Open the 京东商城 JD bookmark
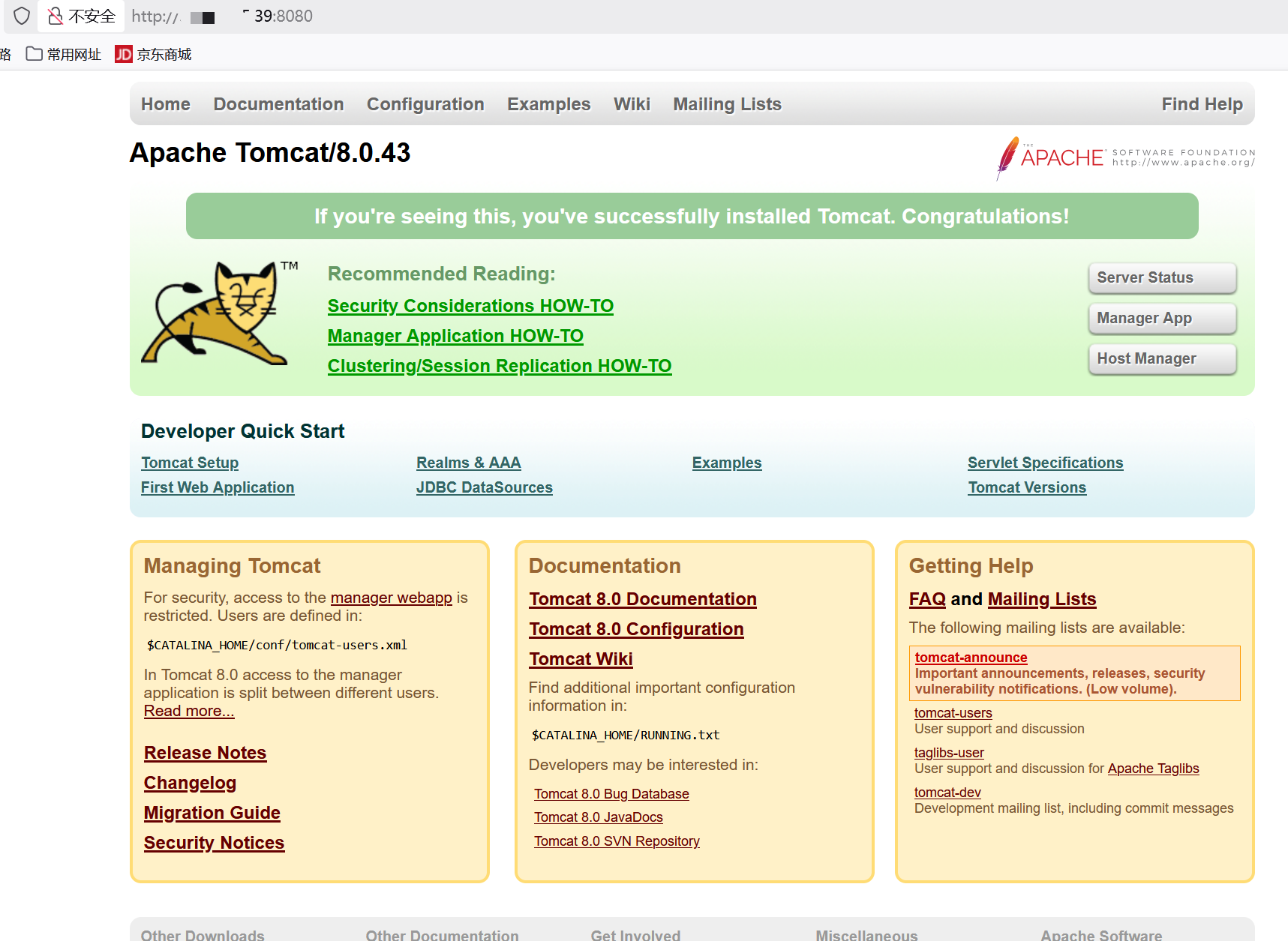 click(x=154, y=54)
